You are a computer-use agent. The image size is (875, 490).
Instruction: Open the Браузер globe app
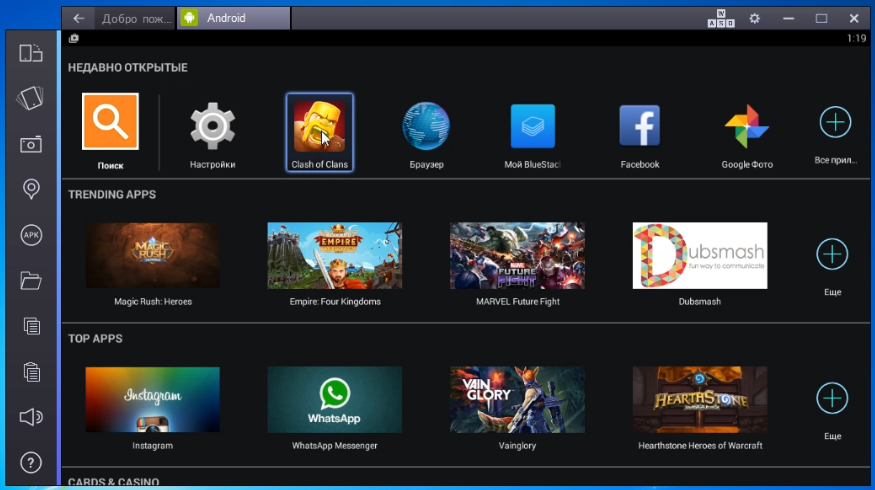point(426,126)
